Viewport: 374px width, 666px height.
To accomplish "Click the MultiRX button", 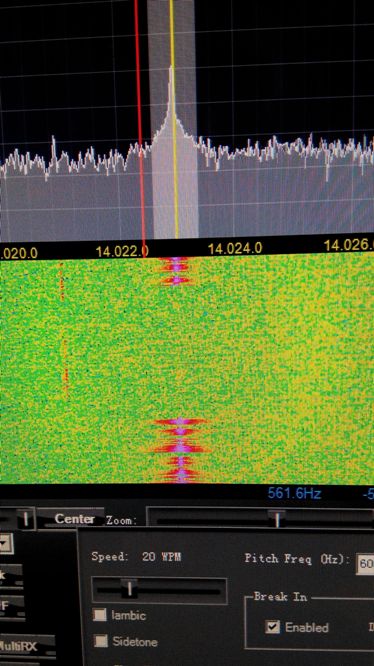I will (26, 646).
